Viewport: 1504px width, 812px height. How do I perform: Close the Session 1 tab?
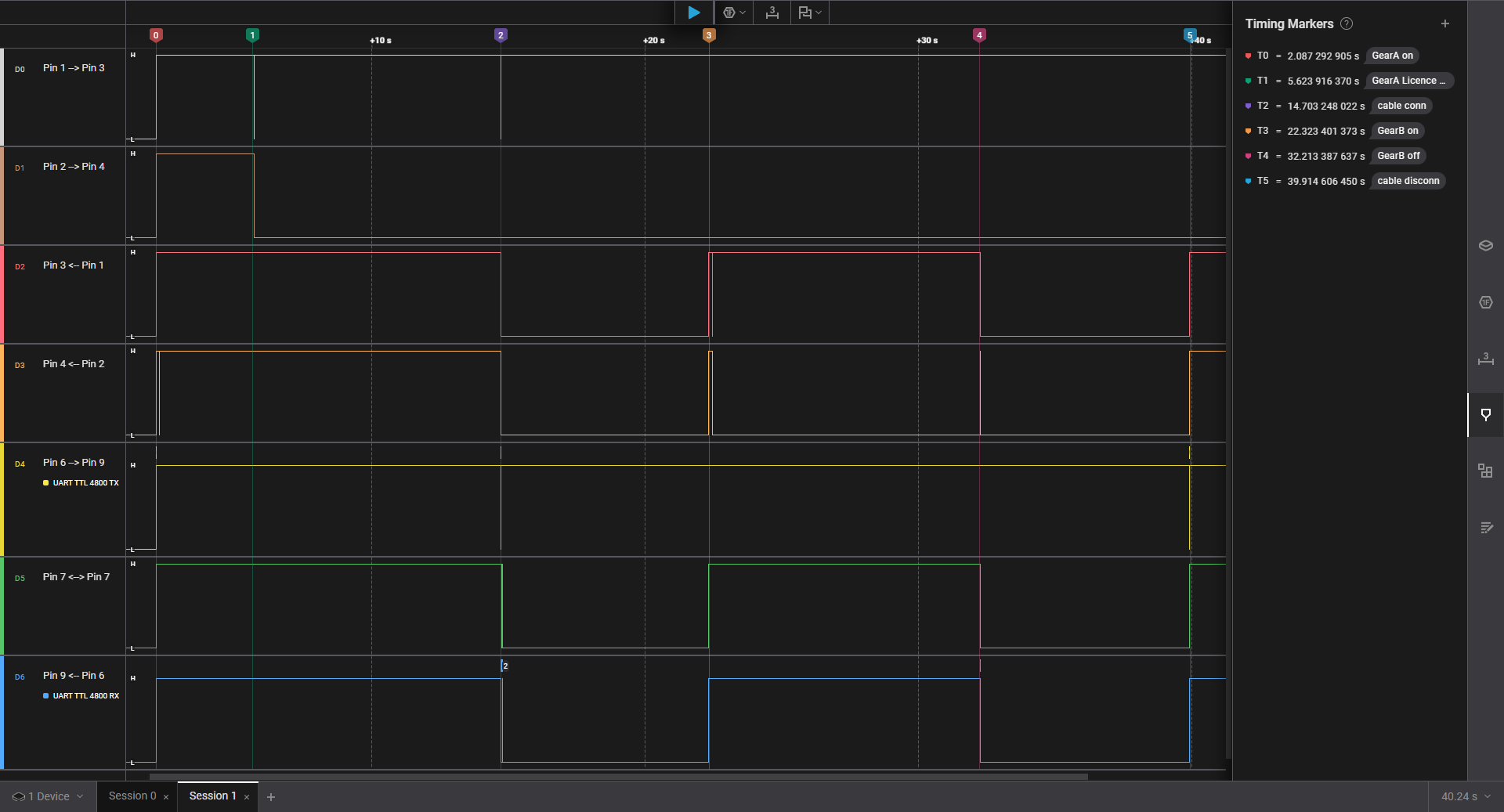247,797
